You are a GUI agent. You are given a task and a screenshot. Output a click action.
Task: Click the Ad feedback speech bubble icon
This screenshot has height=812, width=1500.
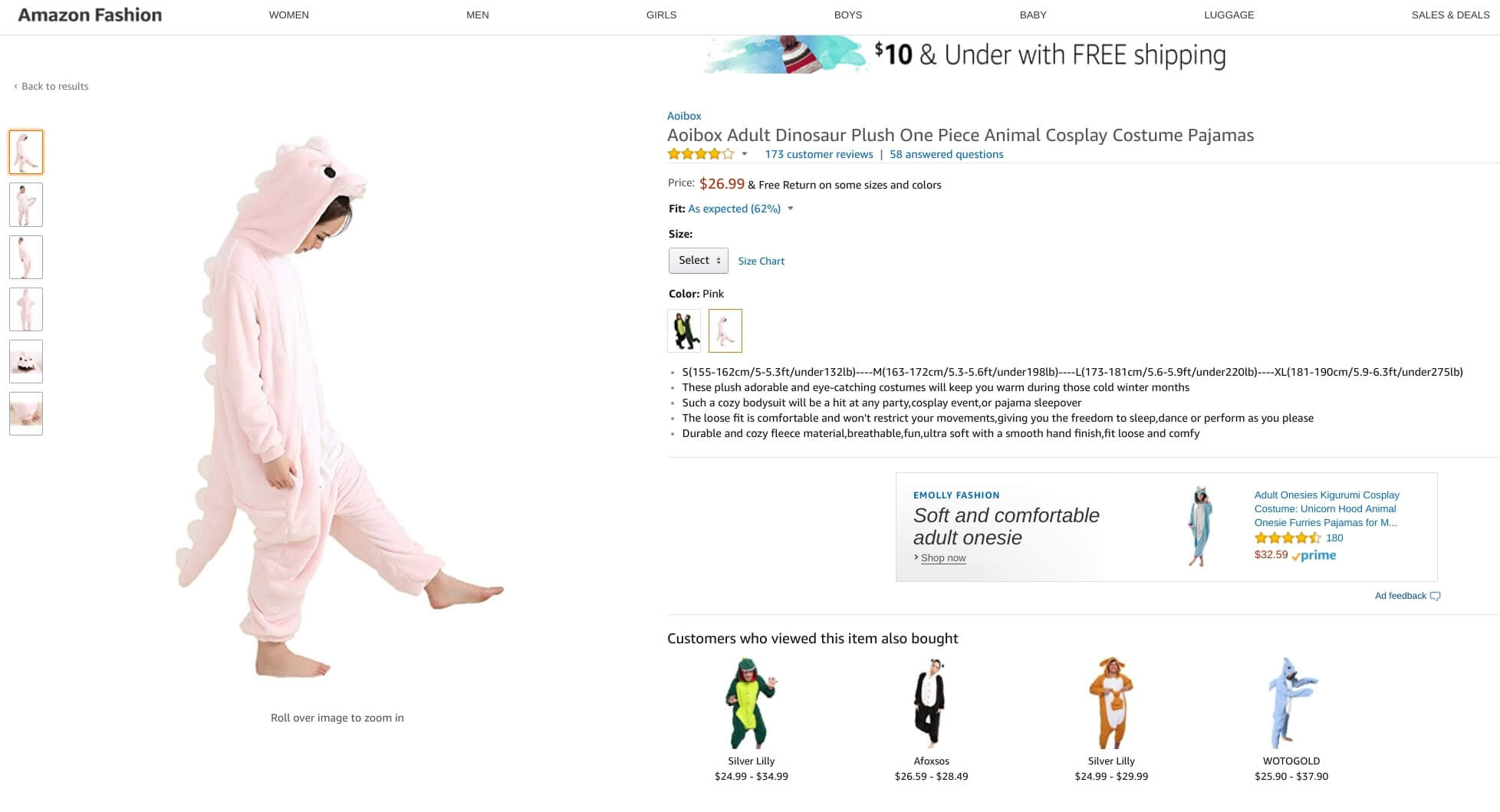(1436, 597)
